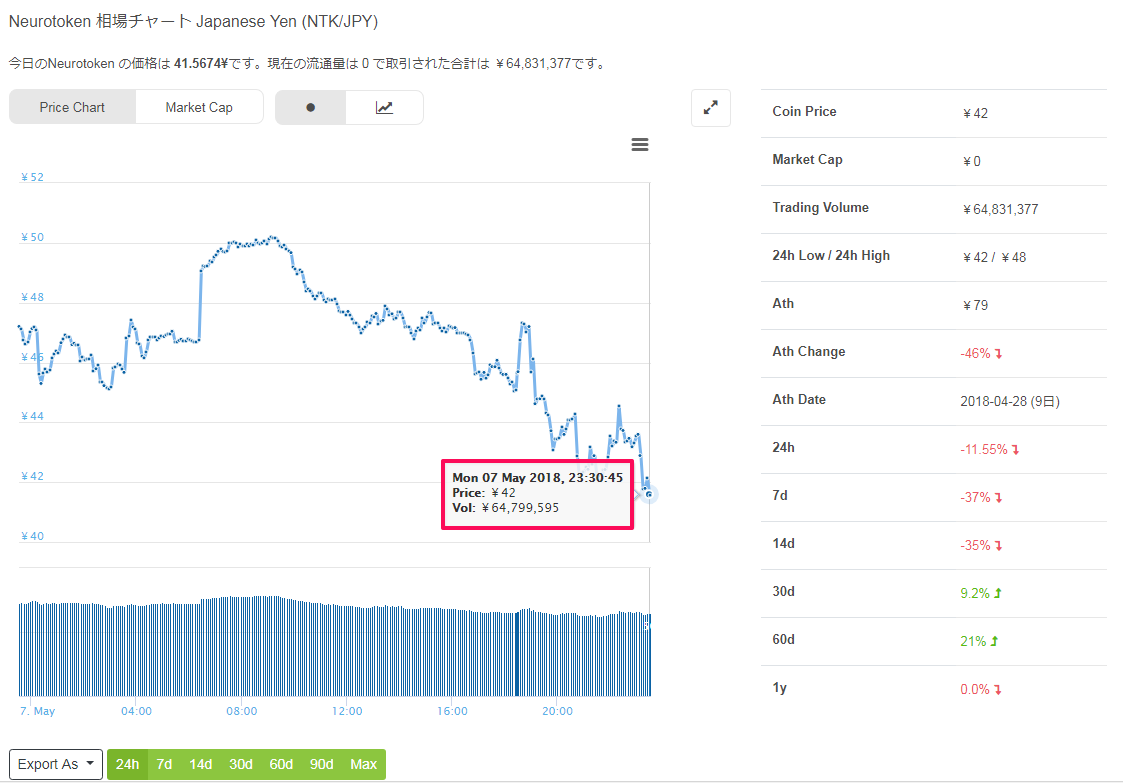Viewport: 1123px width, 783px height.
Task: Click the fullscreen expand arrows icon
Action: point(710,108)
